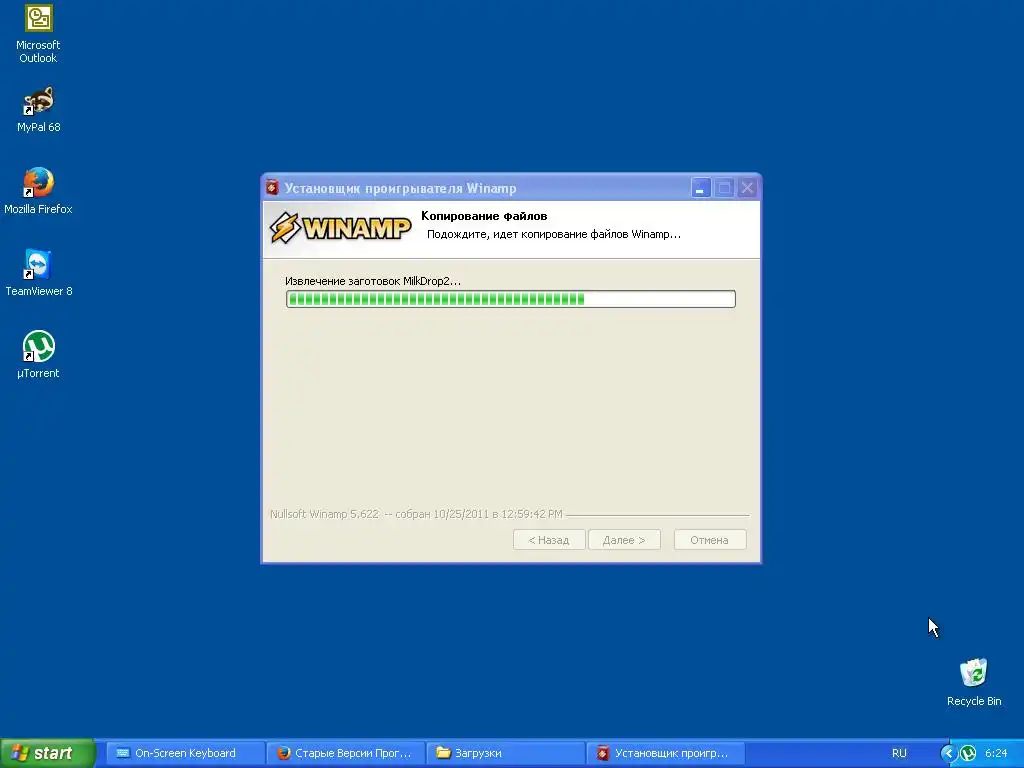Select the TeamViewer 8 desktop shortcut
The height and width of the screenshot is (768, 1024).
pyautogui.click(x=39, y=273)
